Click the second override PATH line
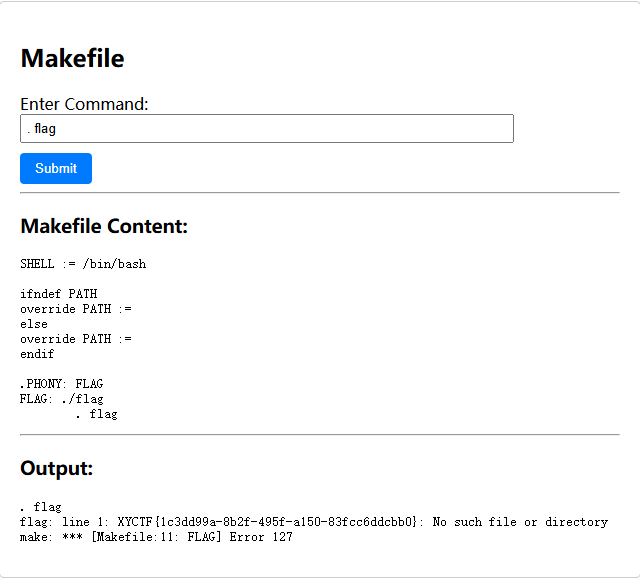The height and width of the screenshot is (578, 640). (76, 339)
